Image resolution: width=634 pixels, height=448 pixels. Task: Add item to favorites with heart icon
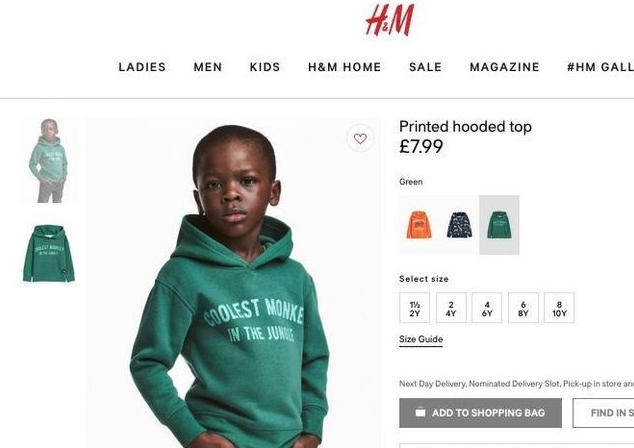[x=360, y=139]
